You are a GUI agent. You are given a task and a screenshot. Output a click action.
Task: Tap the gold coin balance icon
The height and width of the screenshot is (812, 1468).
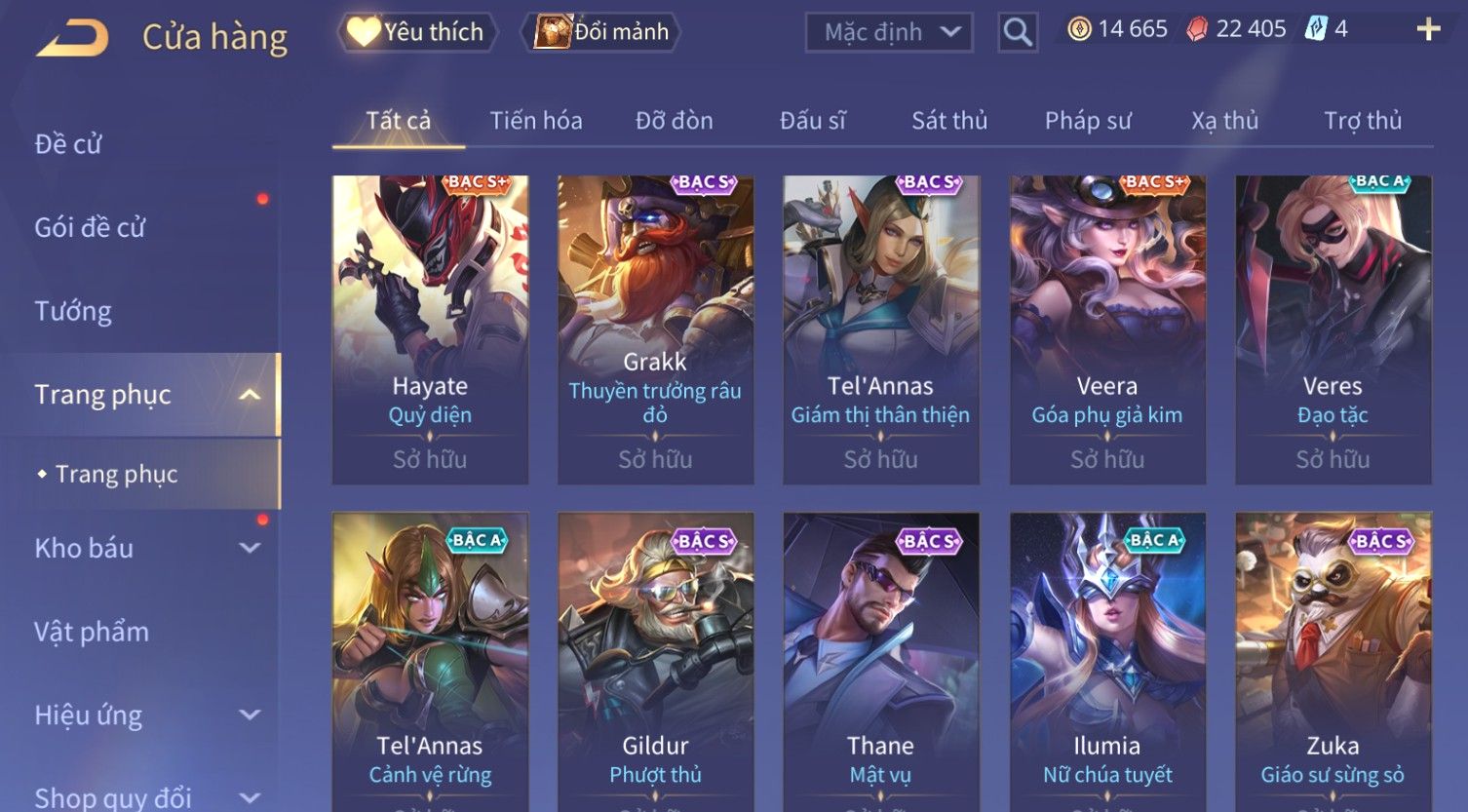1079,29
